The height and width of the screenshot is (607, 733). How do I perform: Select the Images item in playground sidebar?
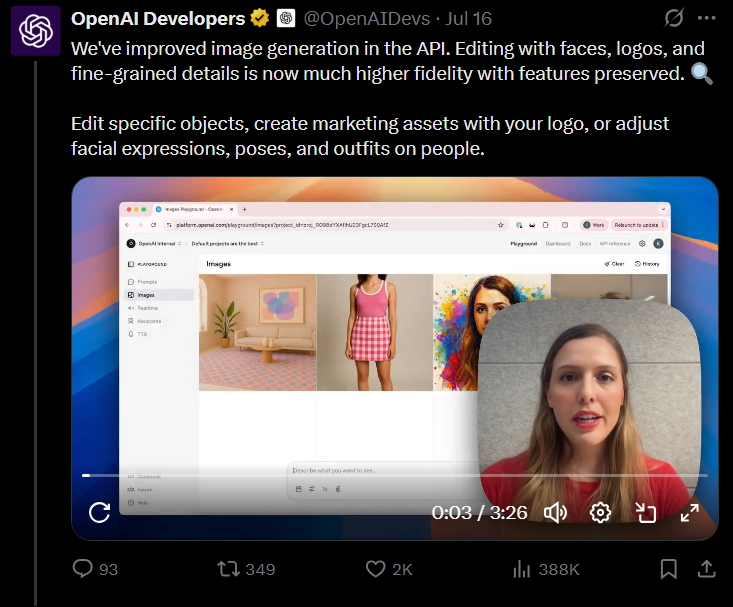click(160, 295)
